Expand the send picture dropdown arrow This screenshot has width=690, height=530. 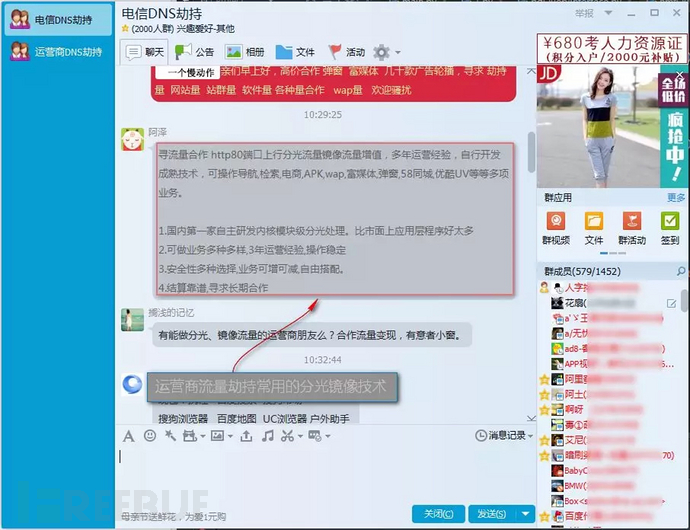[230, 436]
